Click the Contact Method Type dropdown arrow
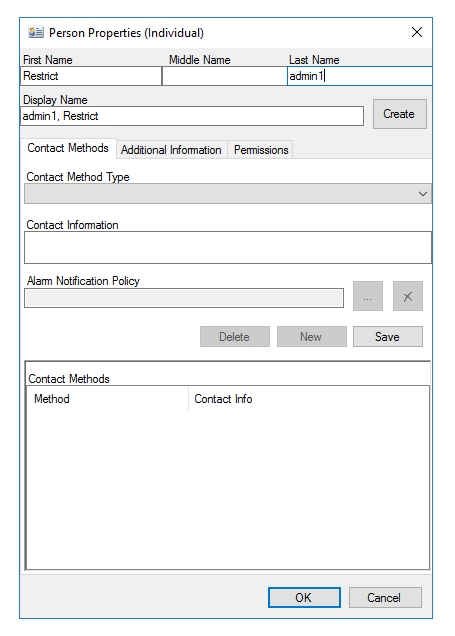 pyautogui.click(x=423, y=194)
